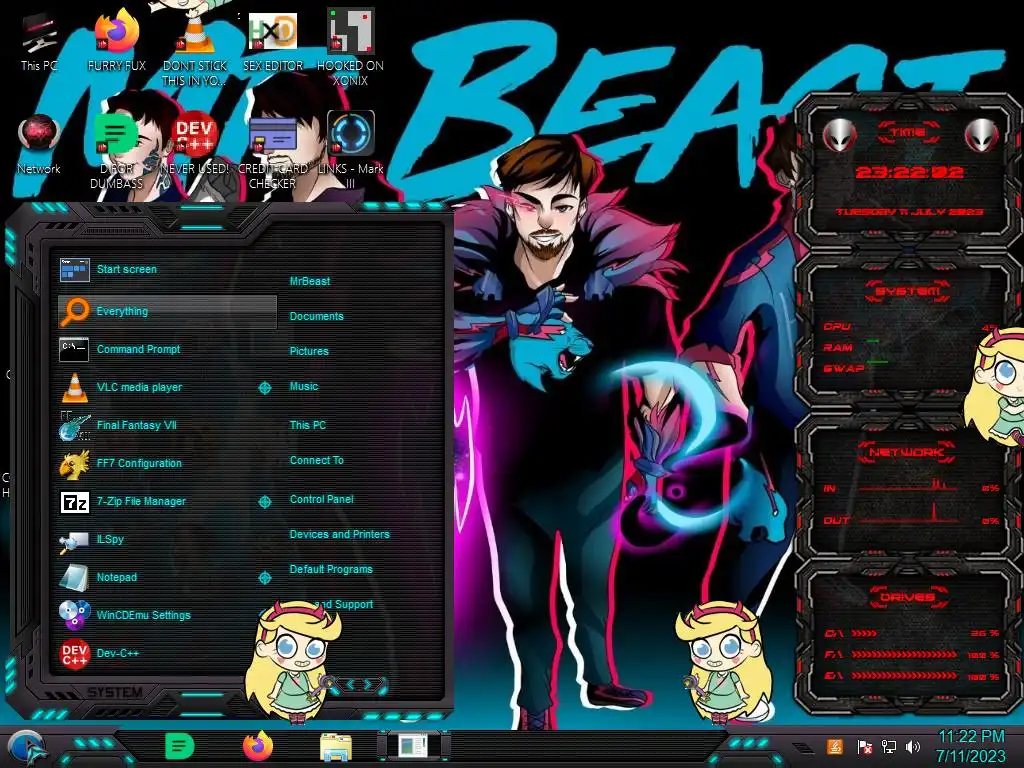Click the Java update tray icon
The height and width of the screenshot is (768, 1024).
point(834,746)
